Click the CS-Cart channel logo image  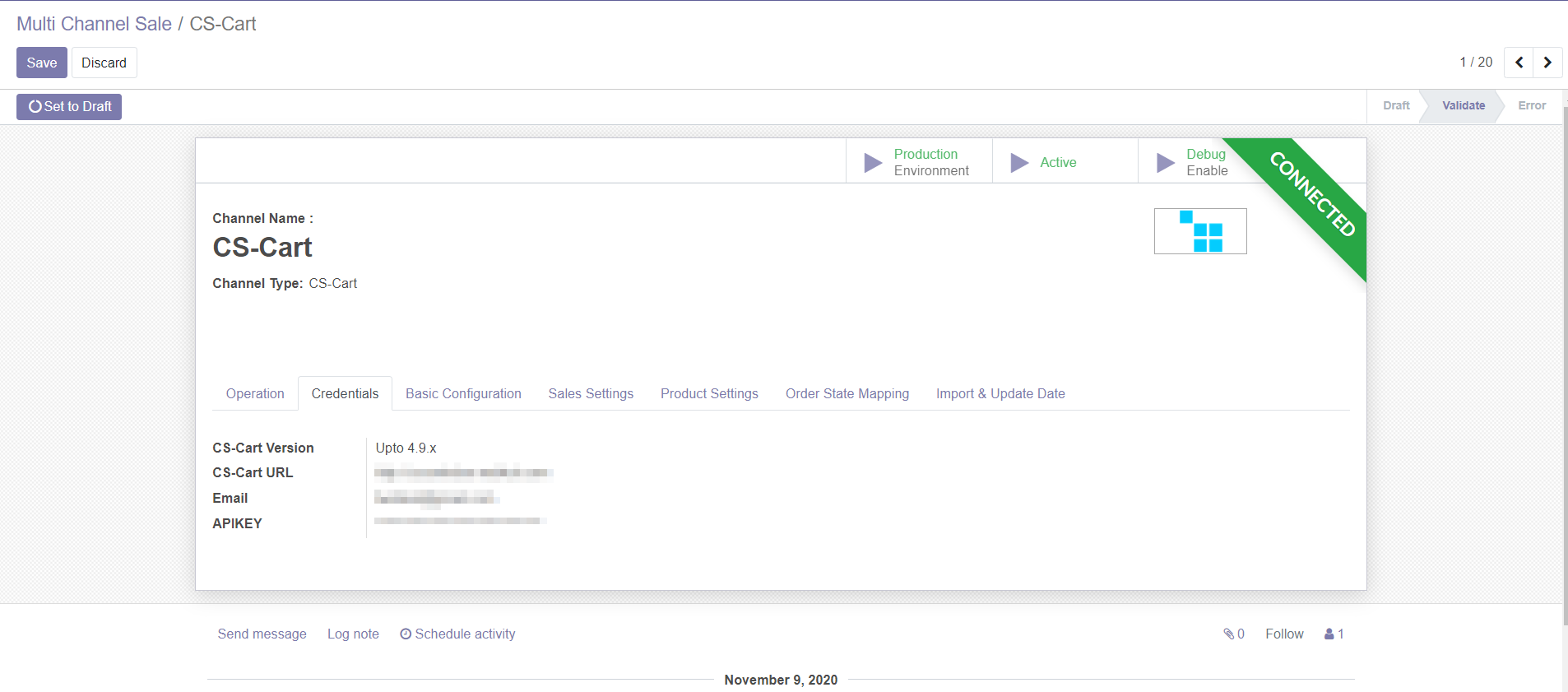(1199, 231)
